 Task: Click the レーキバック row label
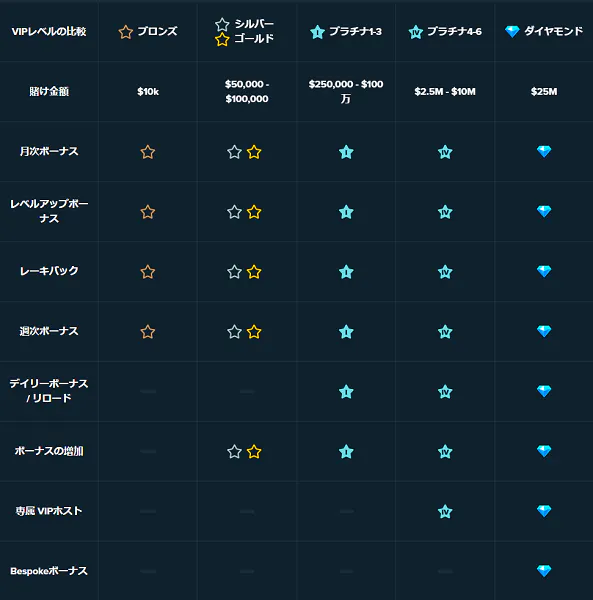[x=49, y=271]
